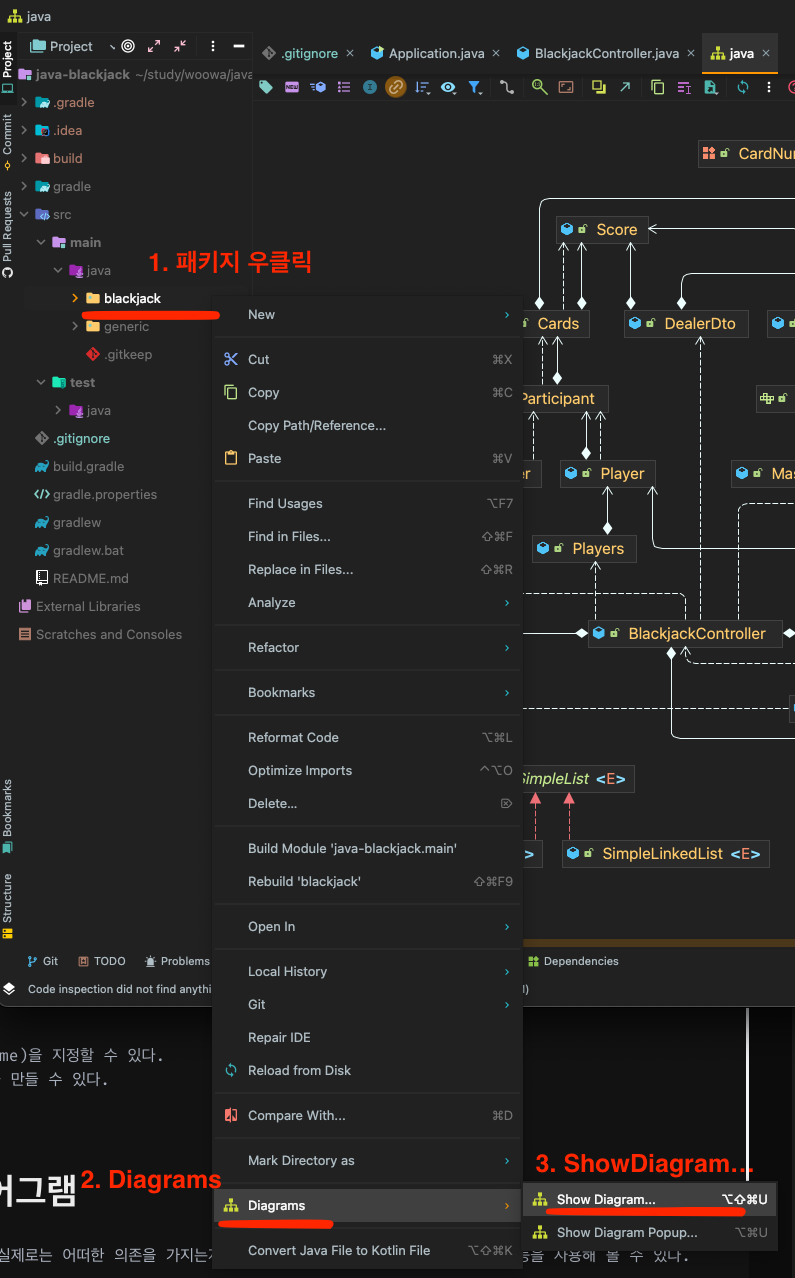Click the zoom magnifier icon in diagram toolbar
795x1278 pixels.
[x=539, y=87]
